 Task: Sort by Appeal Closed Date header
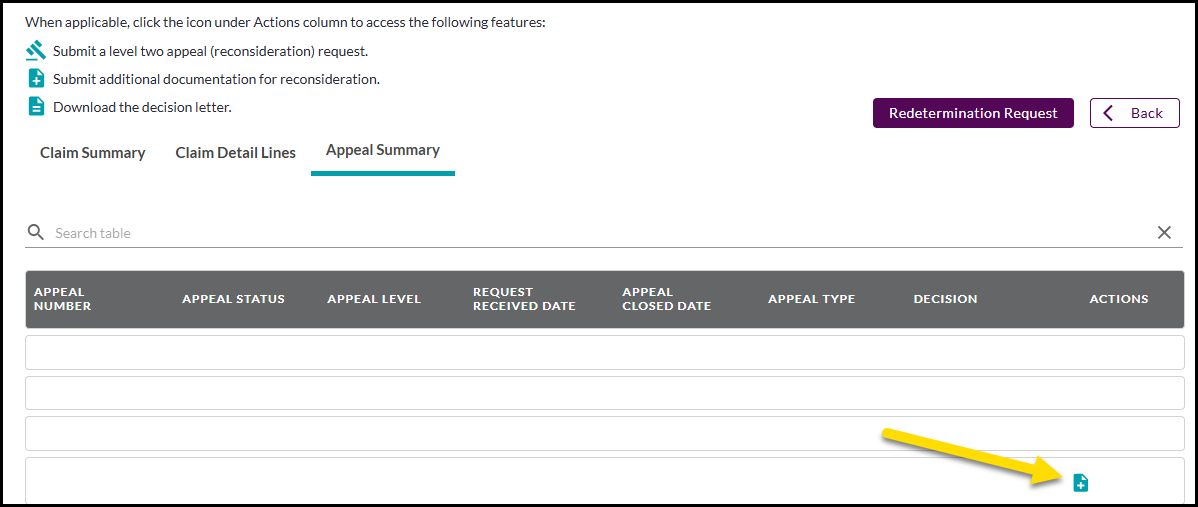(666, 299)
